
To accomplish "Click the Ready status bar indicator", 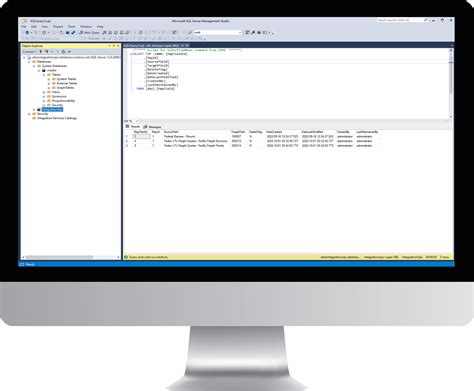I will [30, 264].
